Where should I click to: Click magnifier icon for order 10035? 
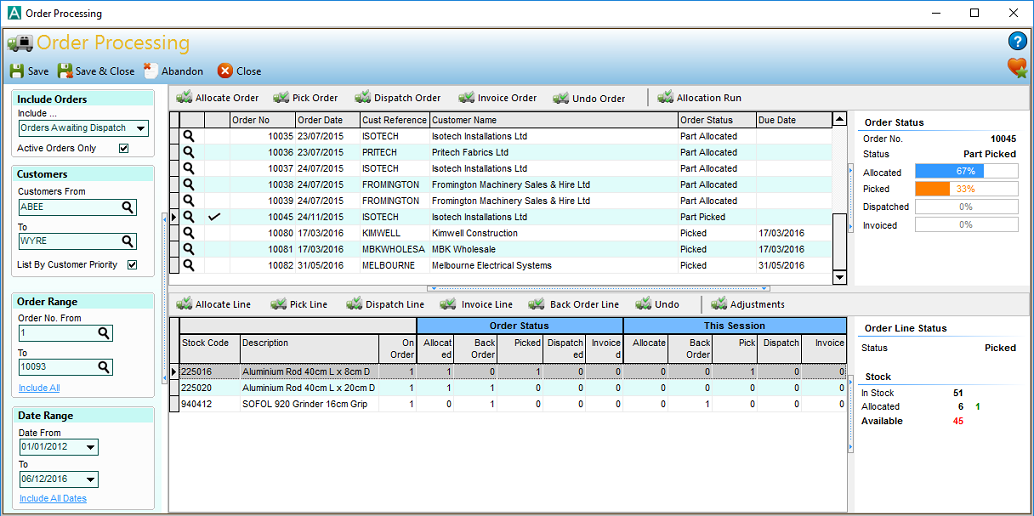[189, 137]
